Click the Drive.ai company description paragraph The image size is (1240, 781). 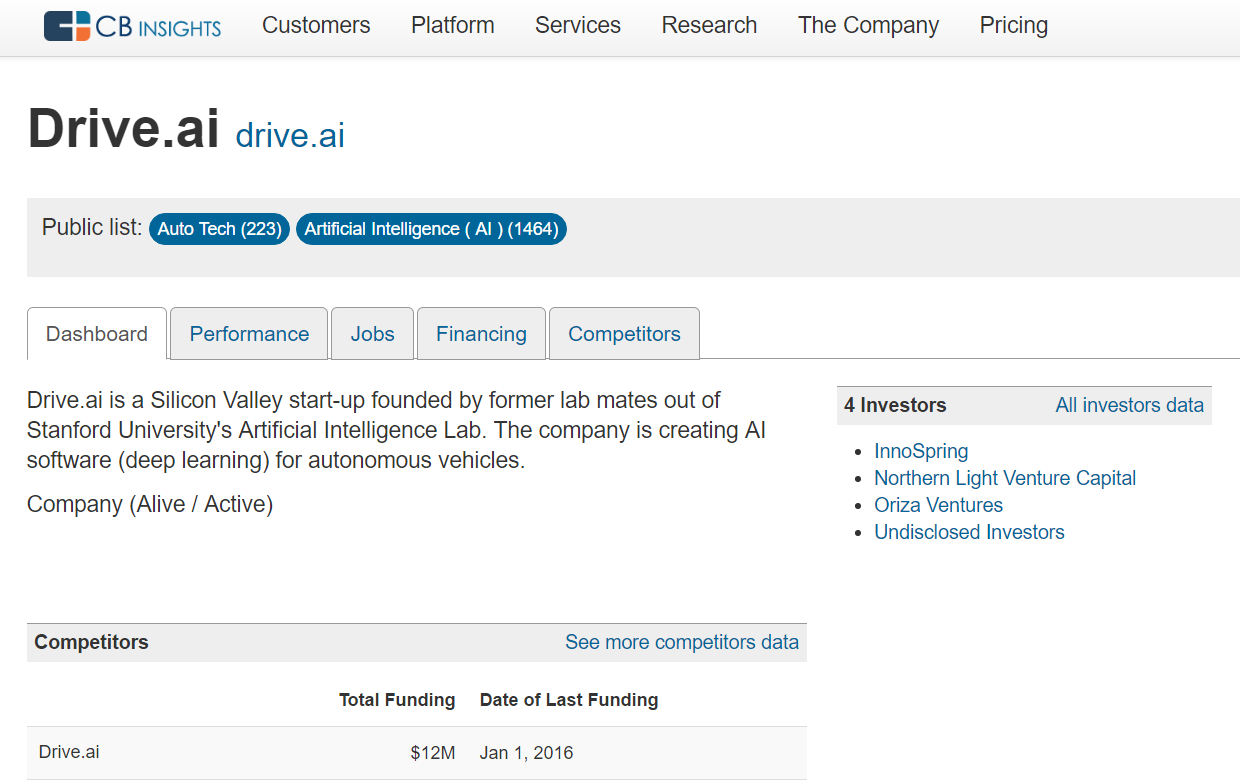(x=397, y=430)
